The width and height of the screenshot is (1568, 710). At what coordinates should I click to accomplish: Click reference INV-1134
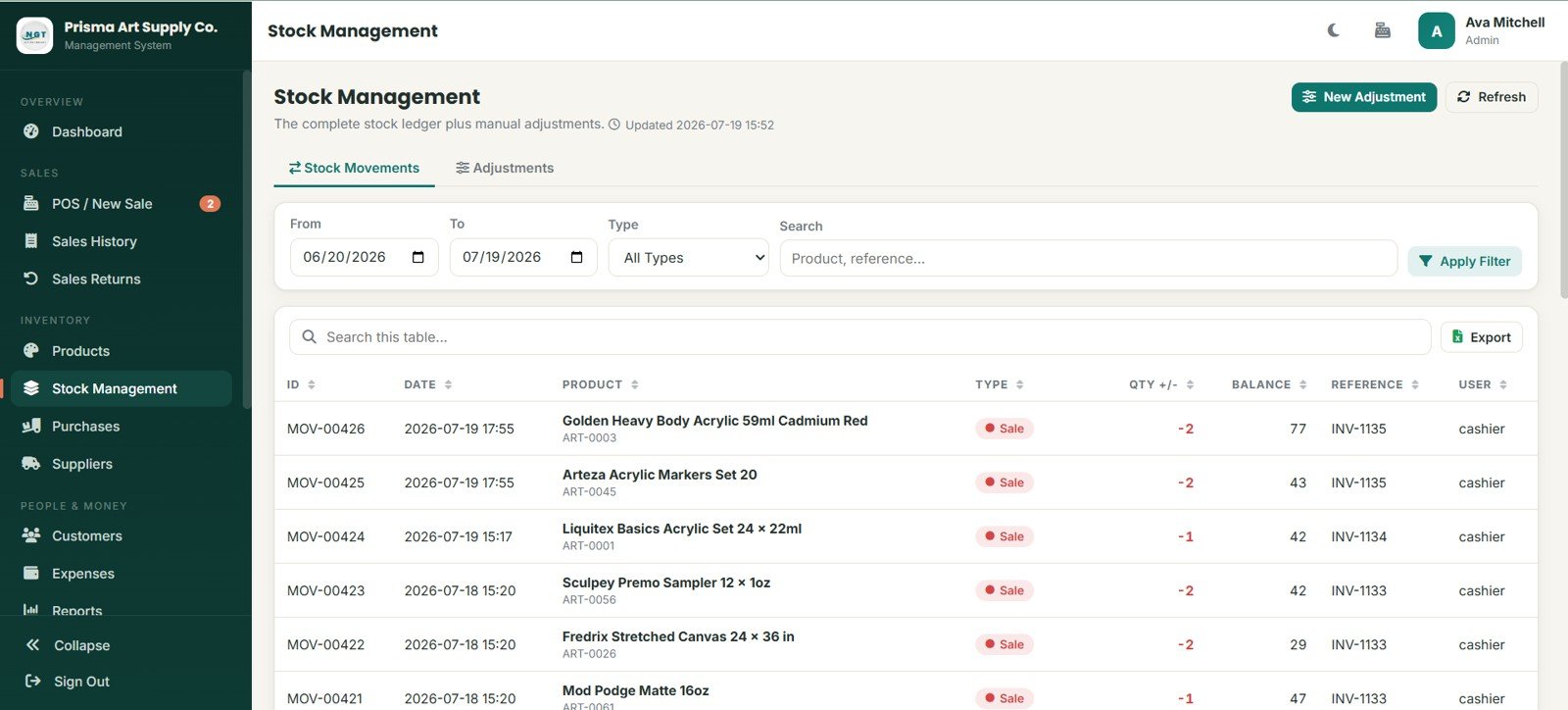[1358, 536]
